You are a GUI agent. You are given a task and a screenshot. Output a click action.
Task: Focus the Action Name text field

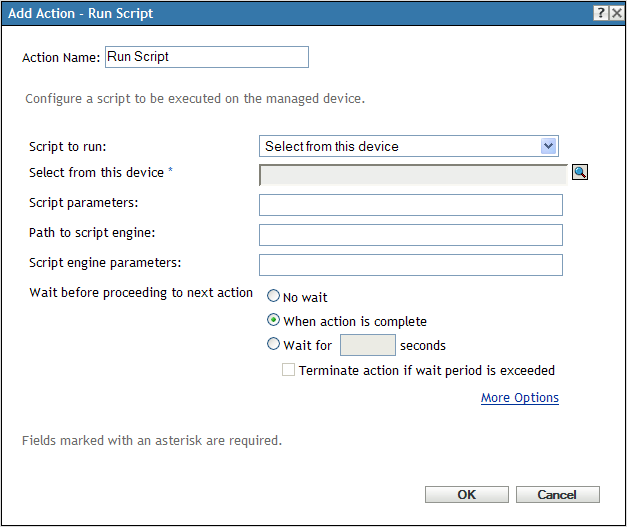(x=206, y=57)
